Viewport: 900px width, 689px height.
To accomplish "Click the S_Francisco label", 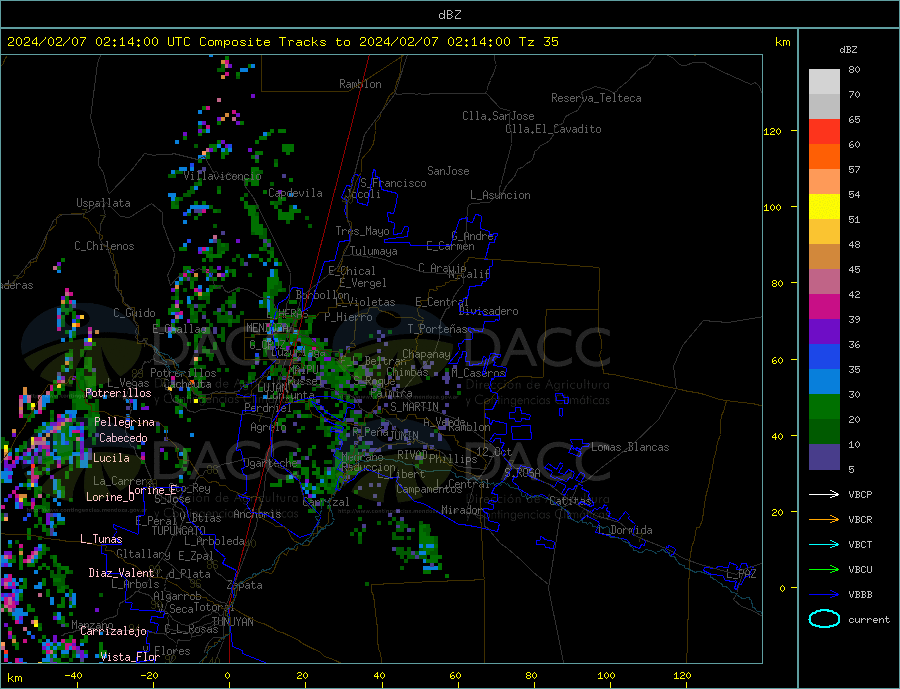I will [393, 183].
